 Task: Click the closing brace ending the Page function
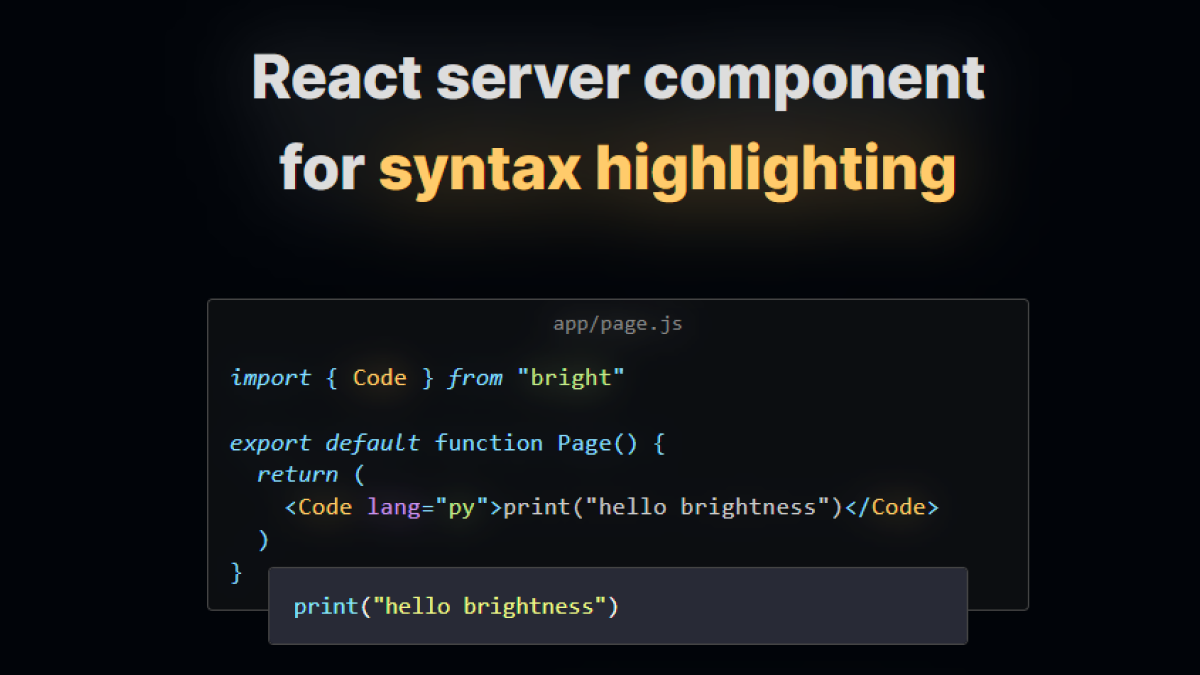234,572
